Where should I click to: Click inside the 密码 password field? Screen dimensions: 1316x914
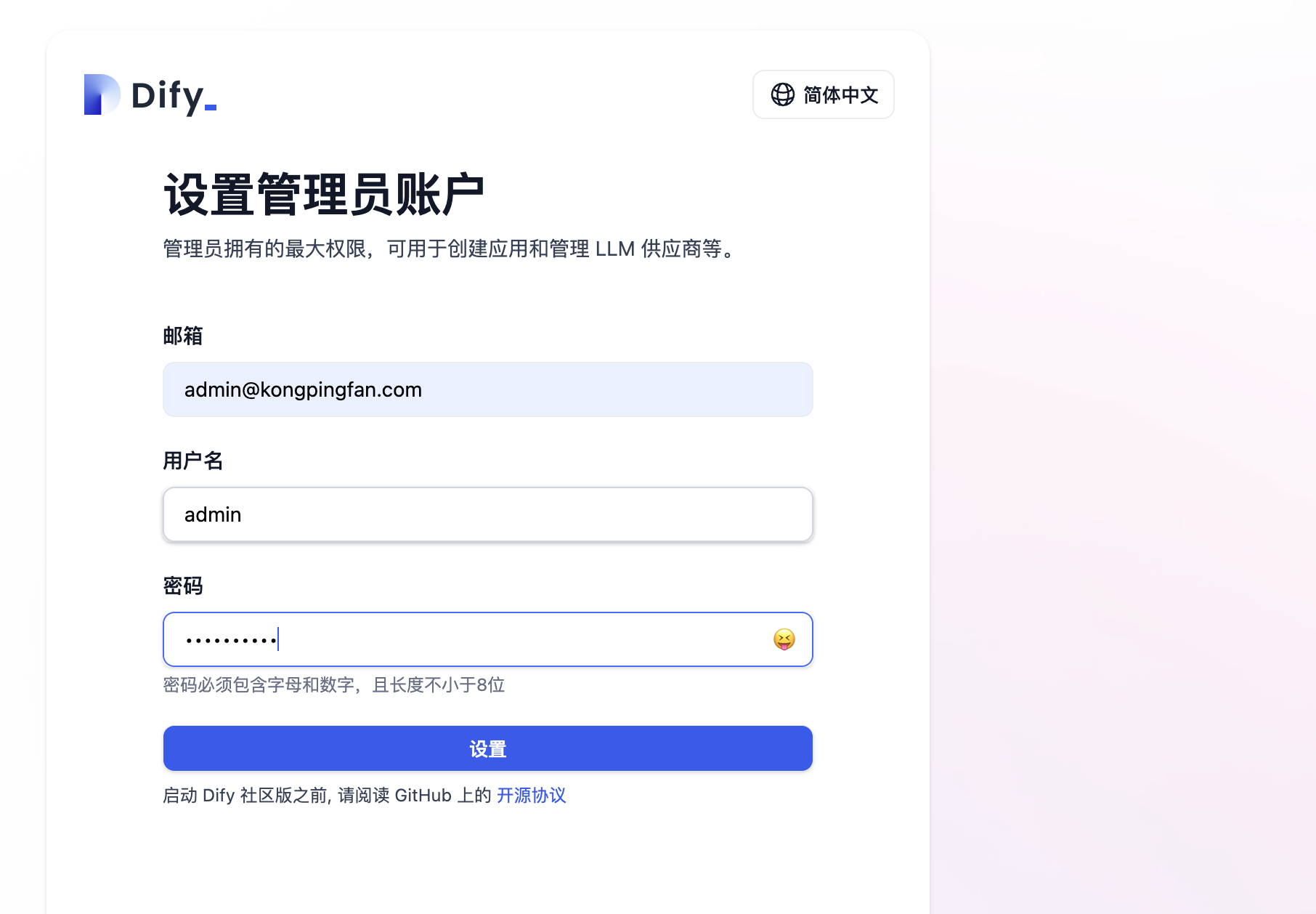[x=488, y=639]
